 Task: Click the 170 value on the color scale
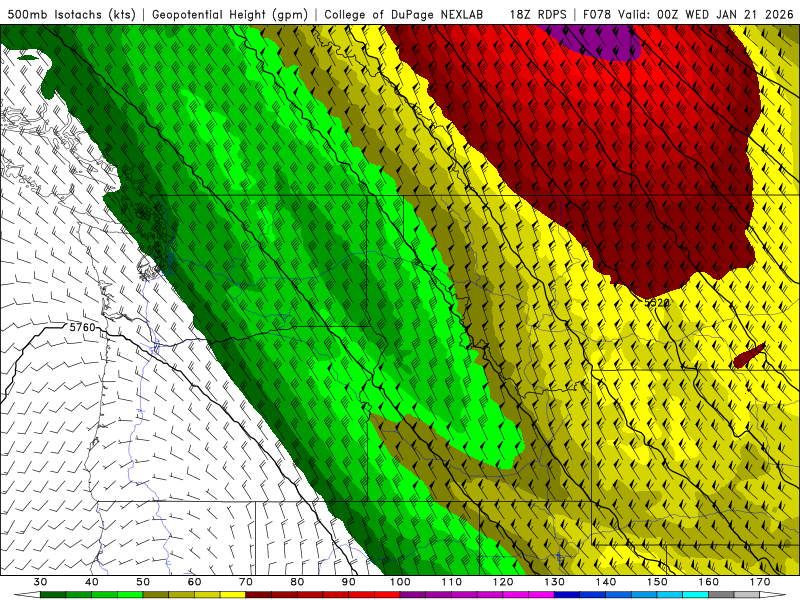760,582
